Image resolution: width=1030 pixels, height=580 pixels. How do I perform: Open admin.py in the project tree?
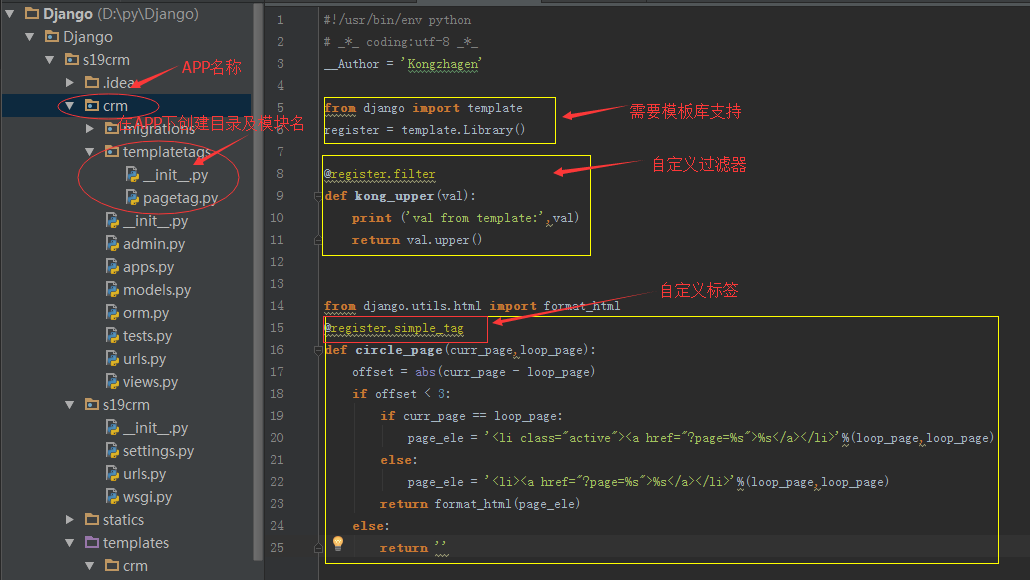(x=154, y=244)
